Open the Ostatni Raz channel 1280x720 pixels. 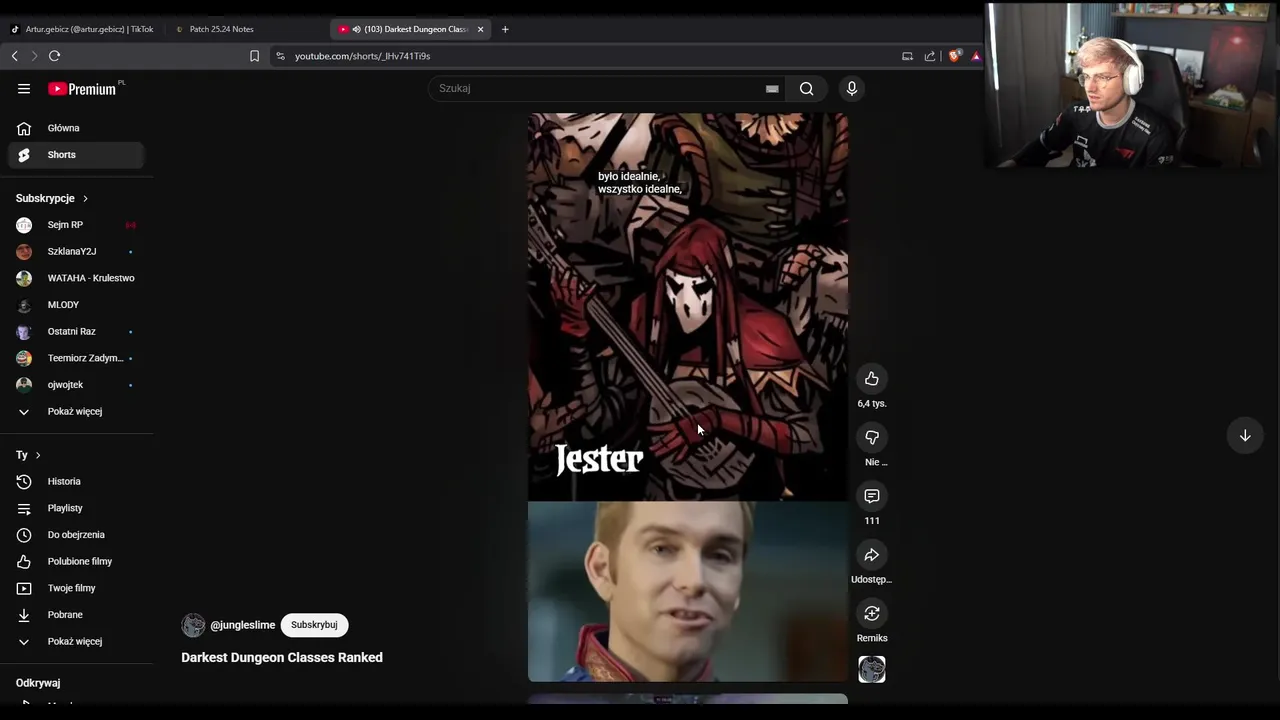point(76,332)
